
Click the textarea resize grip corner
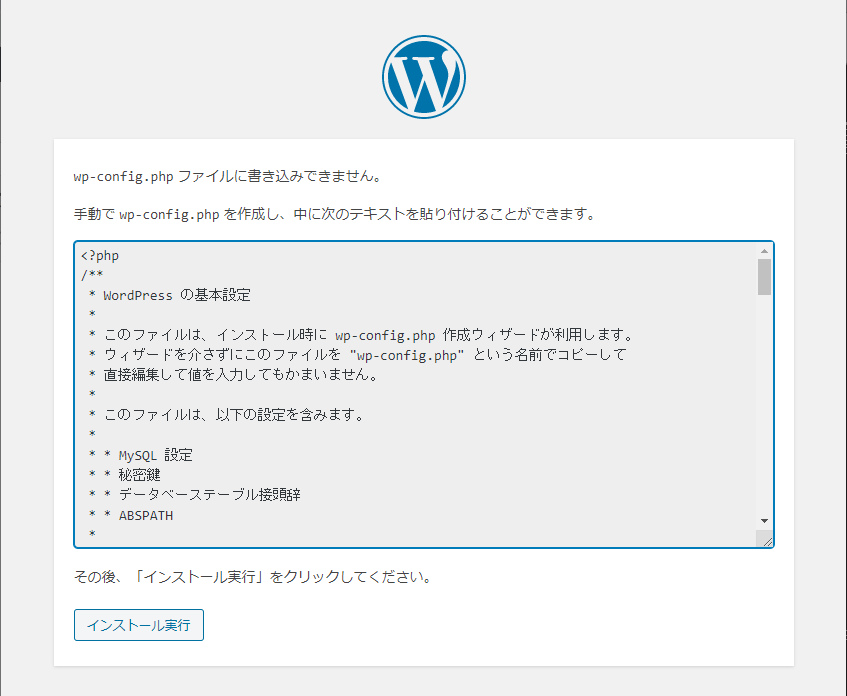click(765, 539)
